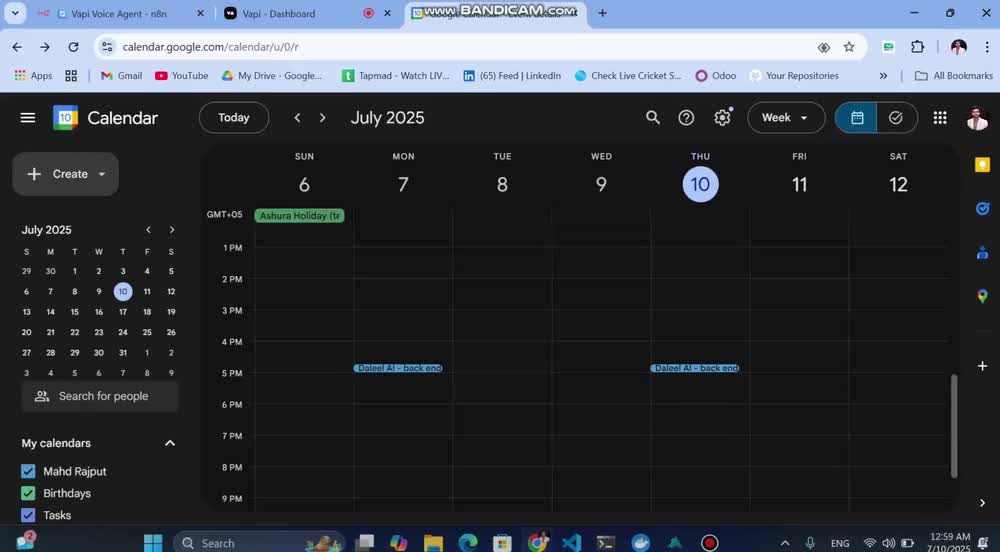This screenshot has width=1000, height=552.
Task: Open Gmail bookmark
Action: tap(121, 76)
